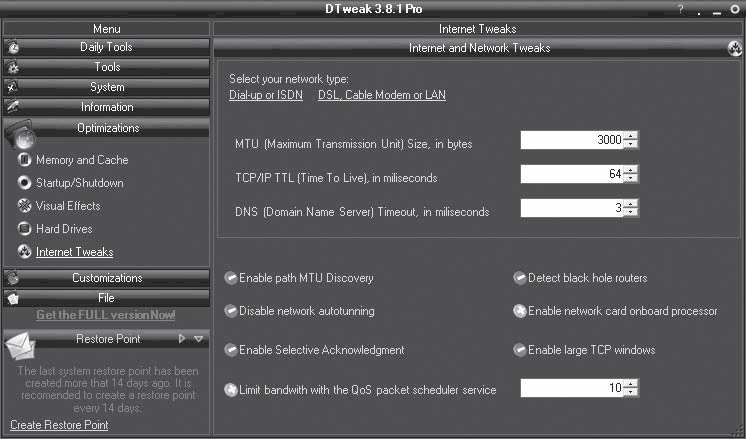This screenshot has height=439, width=746.
Task: Increase DNS Timeout value up arrow
Action: (x=631, y=204)
